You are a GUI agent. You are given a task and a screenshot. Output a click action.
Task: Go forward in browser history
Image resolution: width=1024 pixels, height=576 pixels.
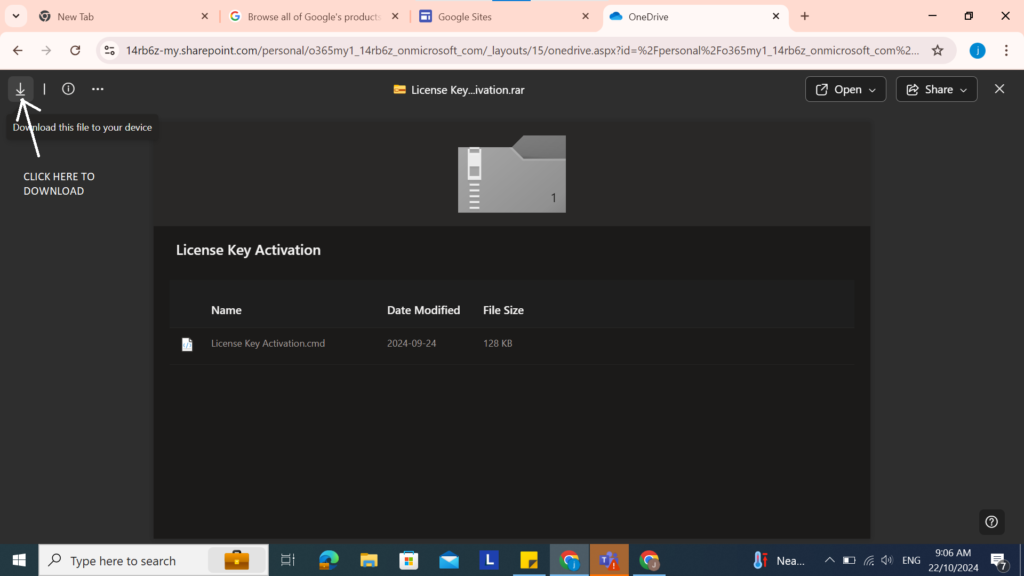click(46, 50)
